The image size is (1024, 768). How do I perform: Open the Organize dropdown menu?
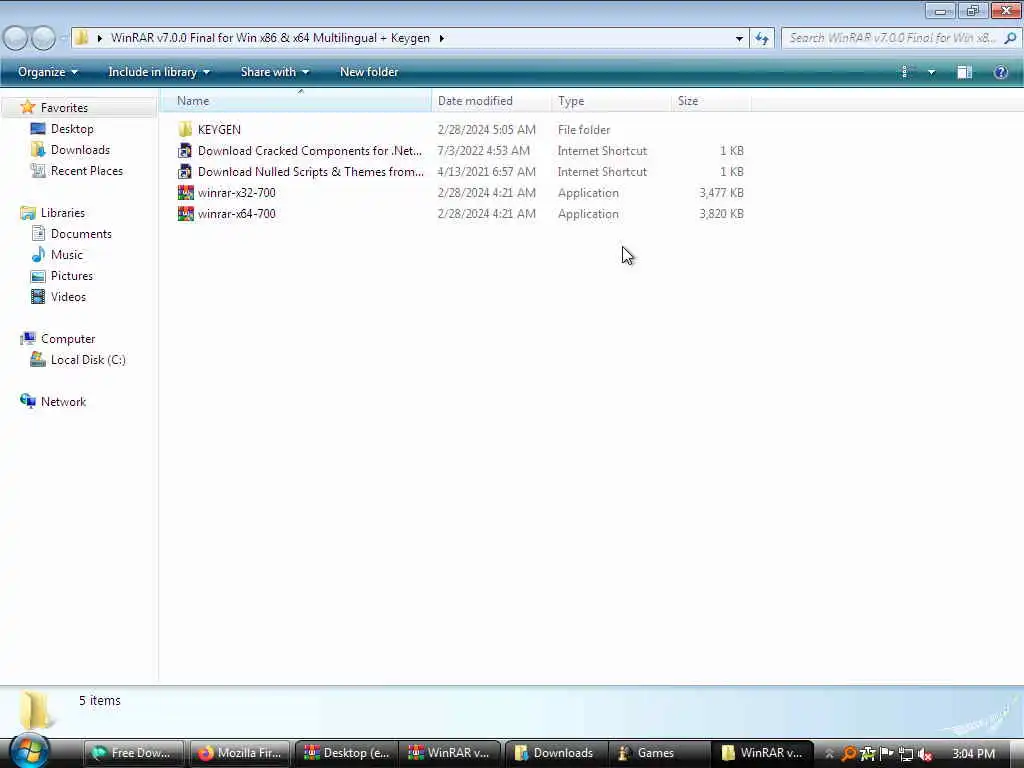click(48, 72)
